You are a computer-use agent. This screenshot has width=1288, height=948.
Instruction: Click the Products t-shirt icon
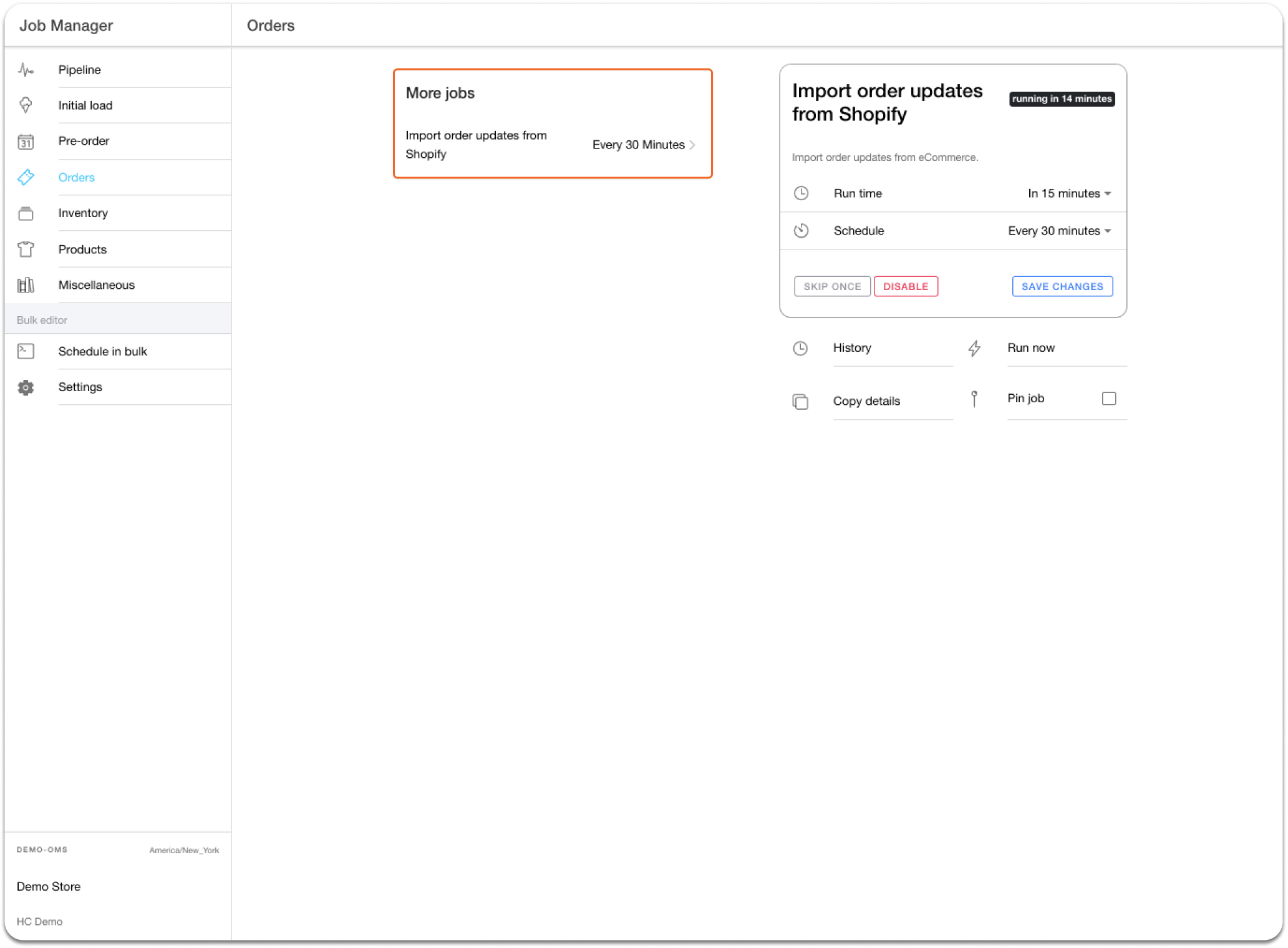26,249
